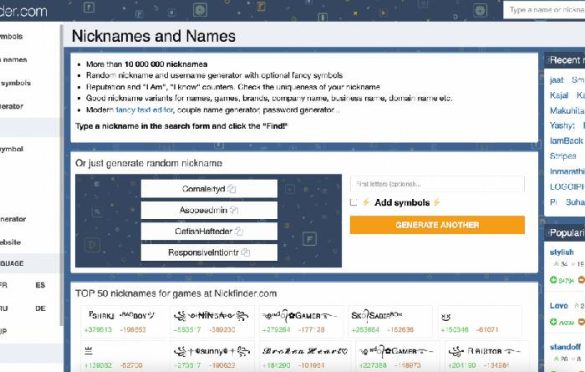The height and width of the screenshot is (372, 585).
Task: Copy the ResponsiveIntiontr nickname icon
Action: [x=245, y=253]
